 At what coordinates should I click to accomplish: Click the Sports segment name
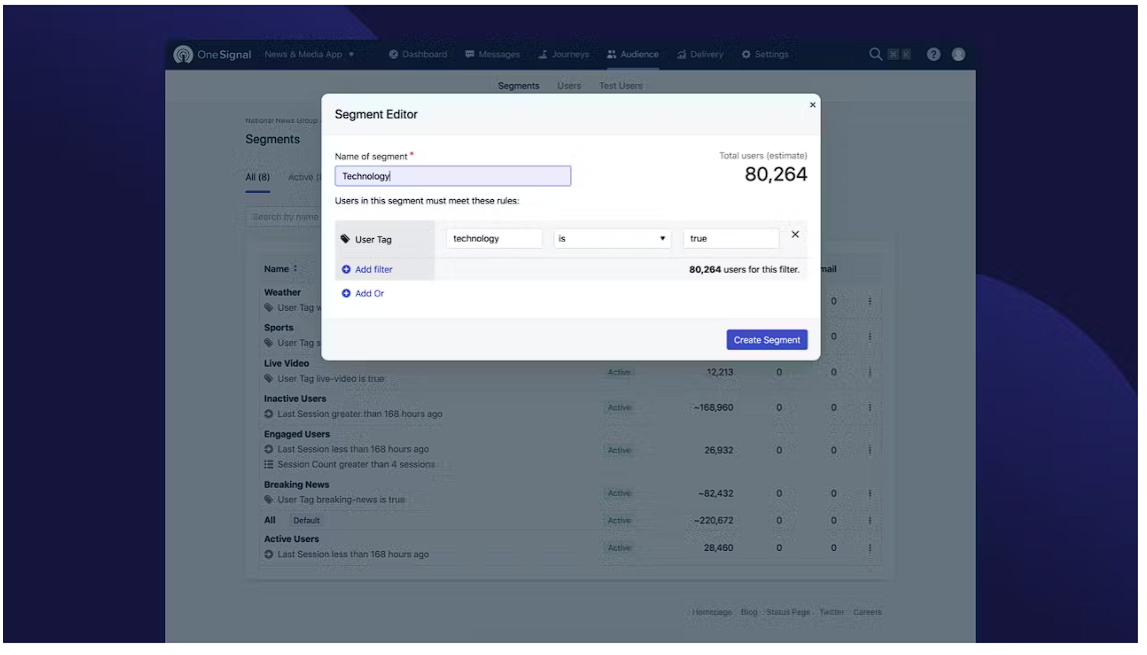280,329
